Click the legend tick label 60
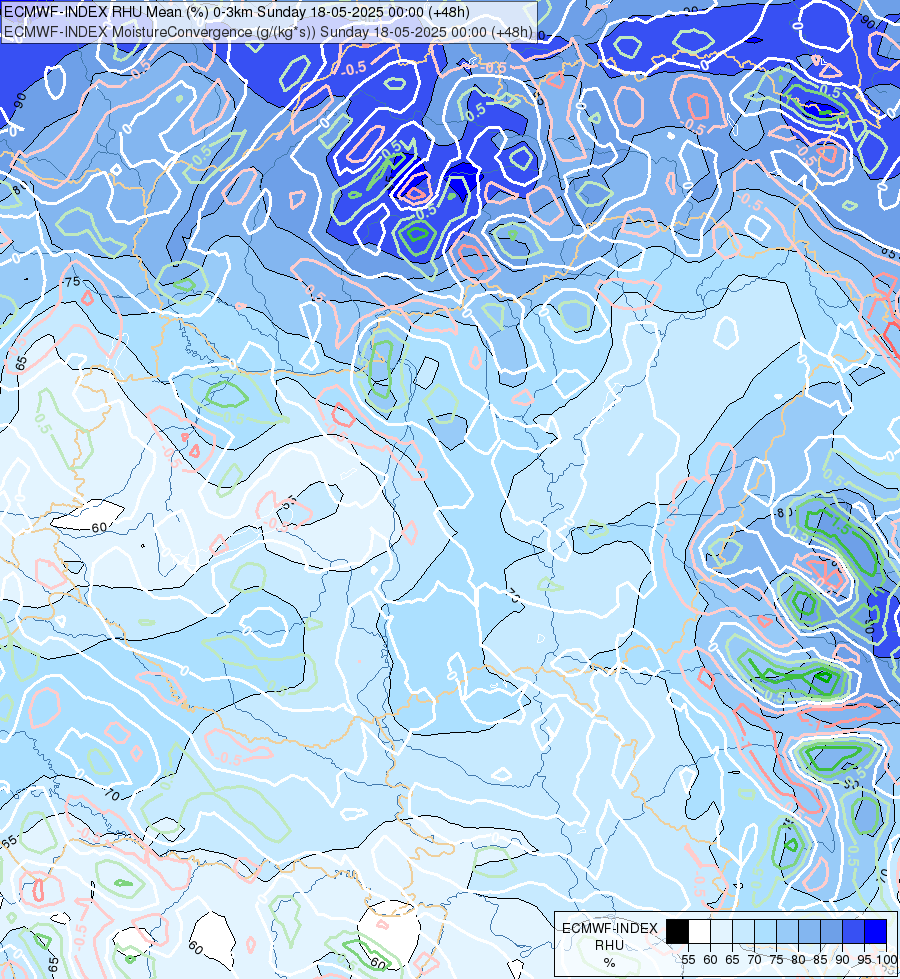Image resolution: width=900 pixels, height=979 pixels. coord(710,960)
